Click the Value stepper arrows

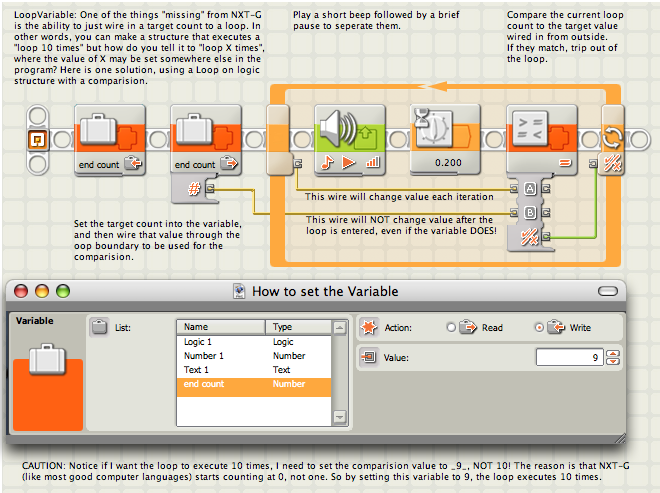(613, 357)
